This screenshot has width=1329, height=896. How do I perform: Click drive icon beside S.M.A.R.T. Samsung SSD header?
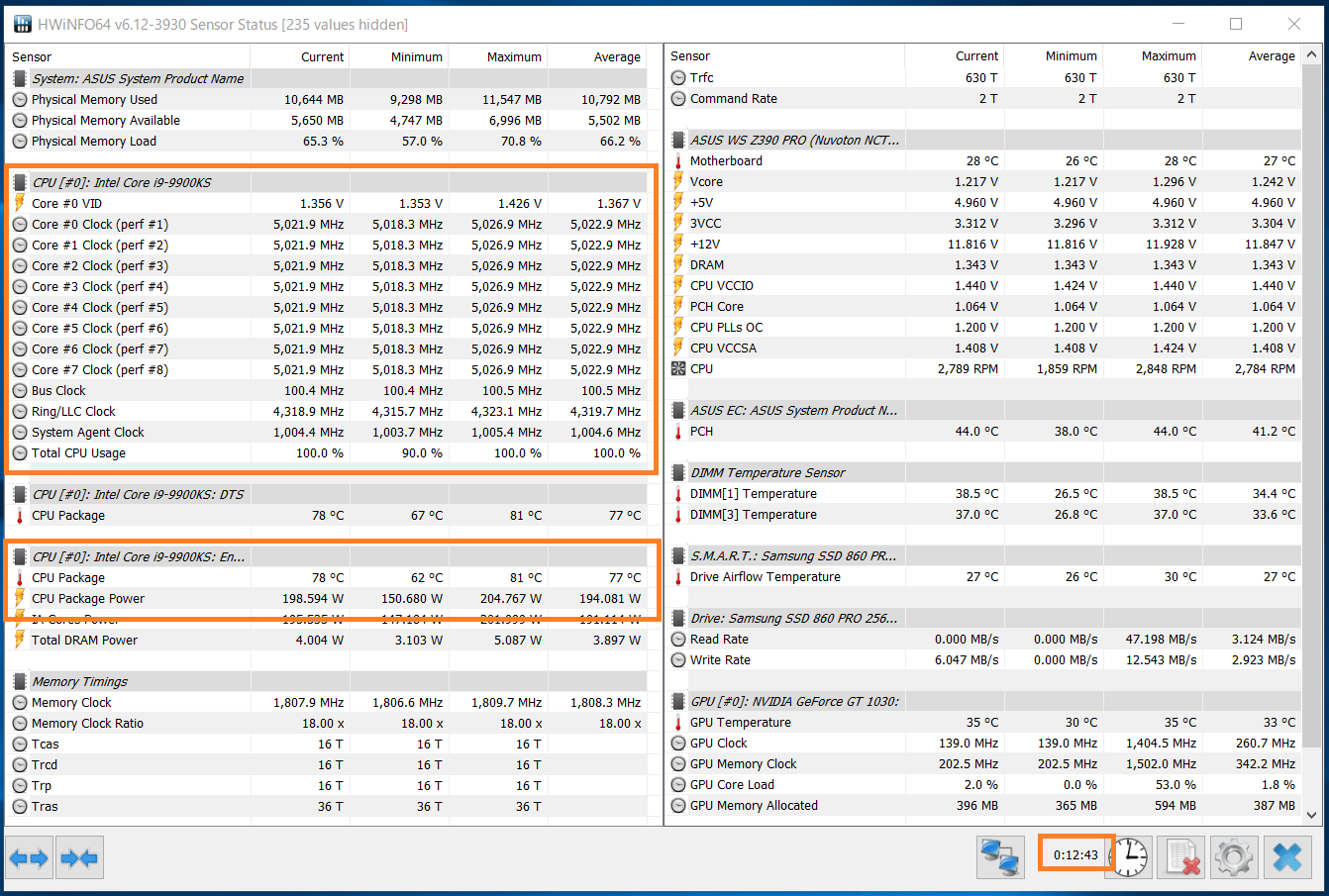click(678, 555)
